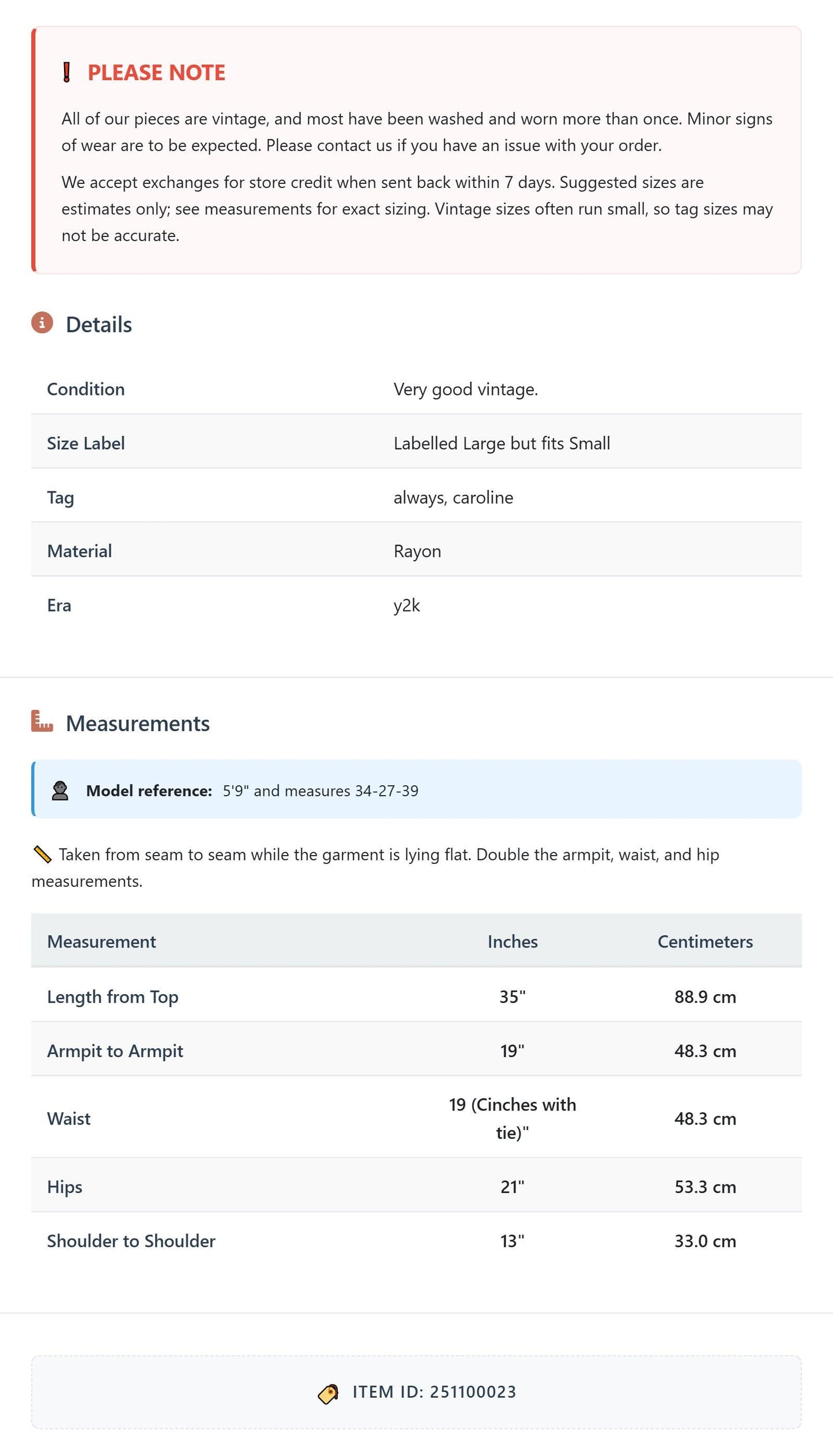Click the red exclamation mark icon

[x=67, y=73]
